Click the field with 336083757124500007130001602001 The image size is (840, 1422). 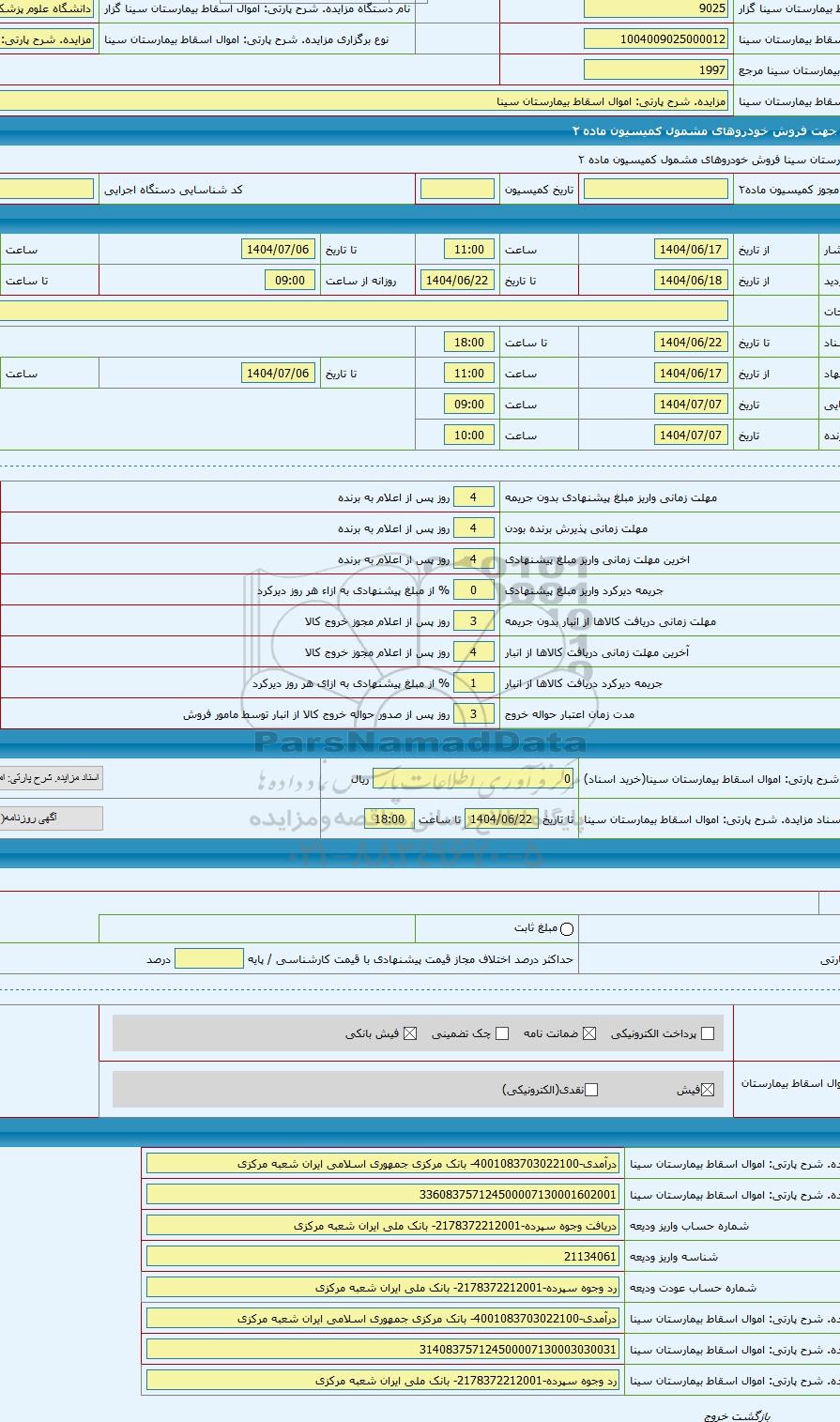(x=383, y=1195)
